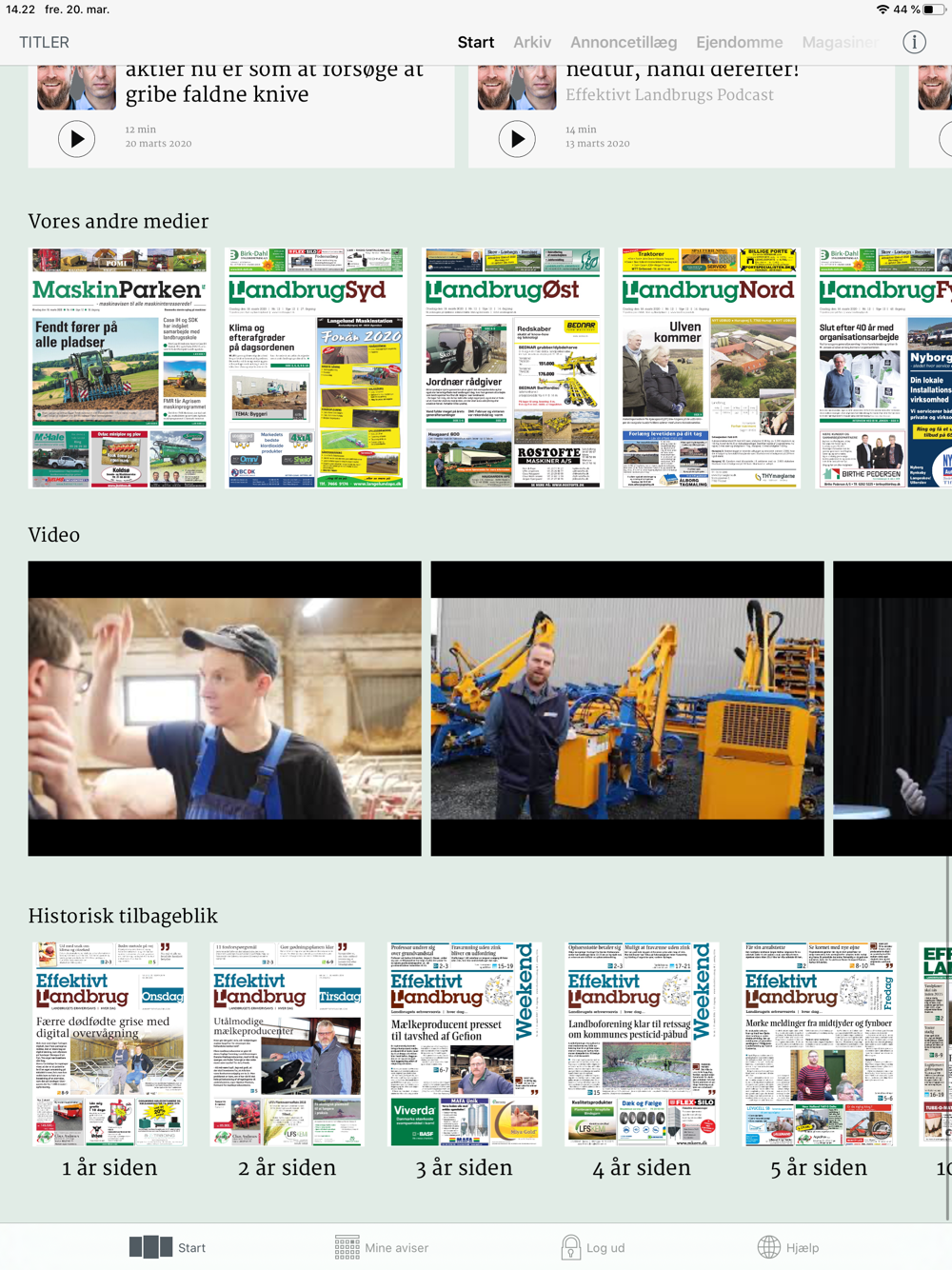The image size is (952, 1270).
Task: Open the info icon in top bar
Action: point(914,42)
